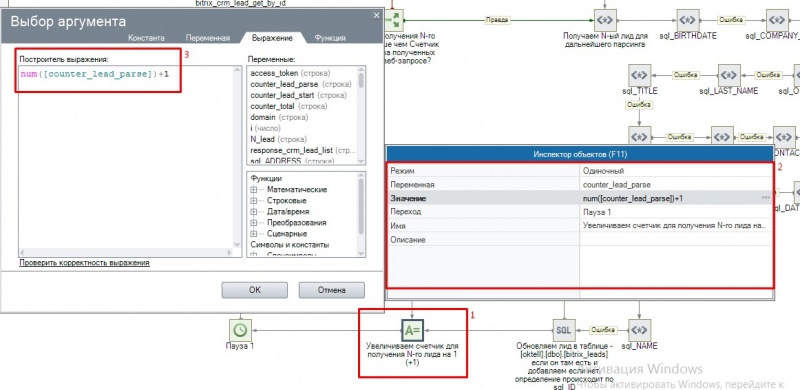Image resolution: width=800 pixels, height=390 pixels.
Task: Click 'Ошибка' label between sql_TITLE and sql_LAST_NAME
Action: pos(685,75)
